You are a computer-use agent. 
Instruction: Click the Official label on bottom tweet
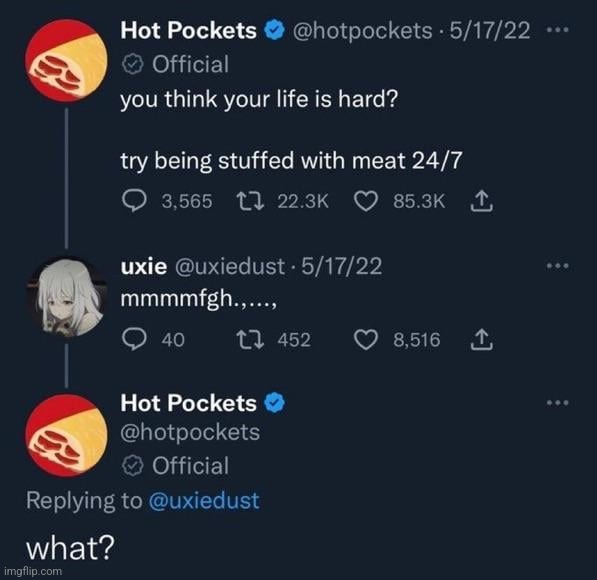(x=176, y=466)
